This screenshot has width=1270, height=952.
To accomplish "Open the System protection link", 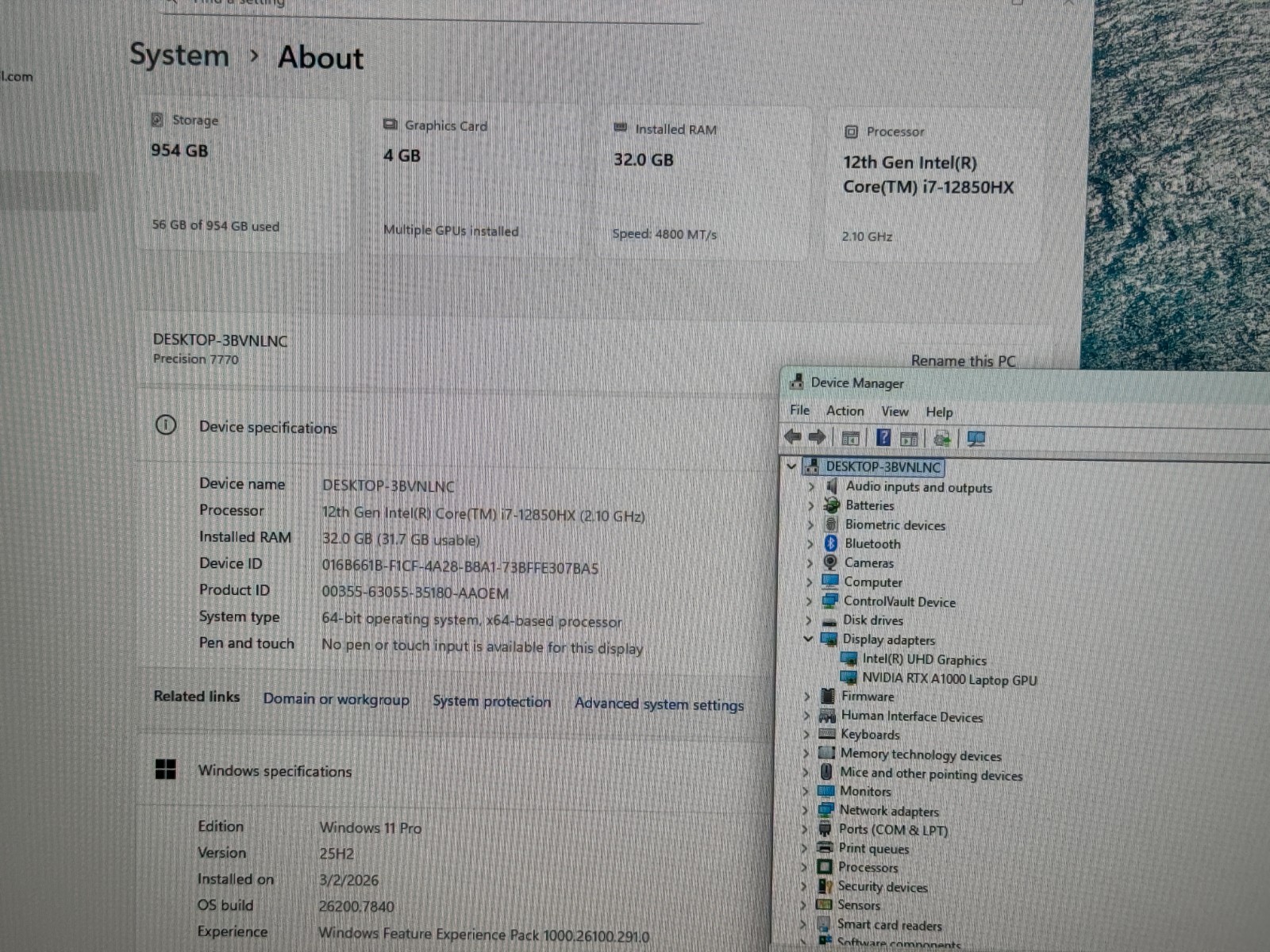I will [x=491, y=701].
